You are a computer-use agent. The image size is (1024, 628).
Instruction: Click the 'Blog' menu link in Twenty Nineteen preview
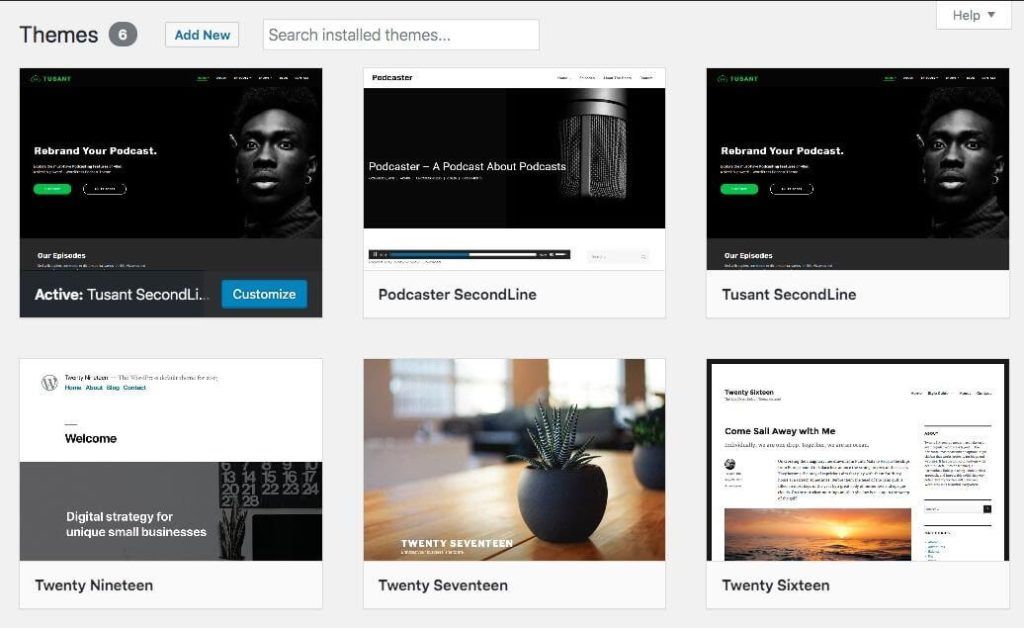[x=112, y=389]
